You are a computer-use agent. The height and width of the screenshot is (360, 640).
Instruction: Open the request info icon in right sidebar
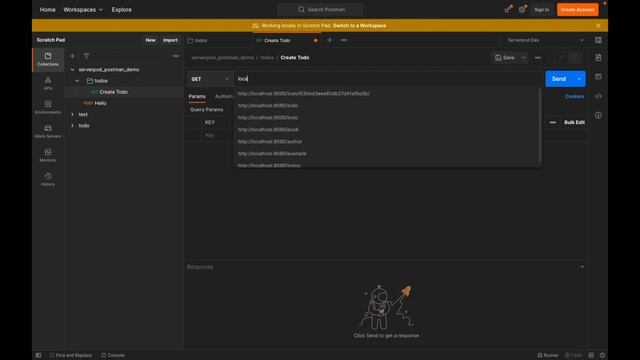point(598,116)
